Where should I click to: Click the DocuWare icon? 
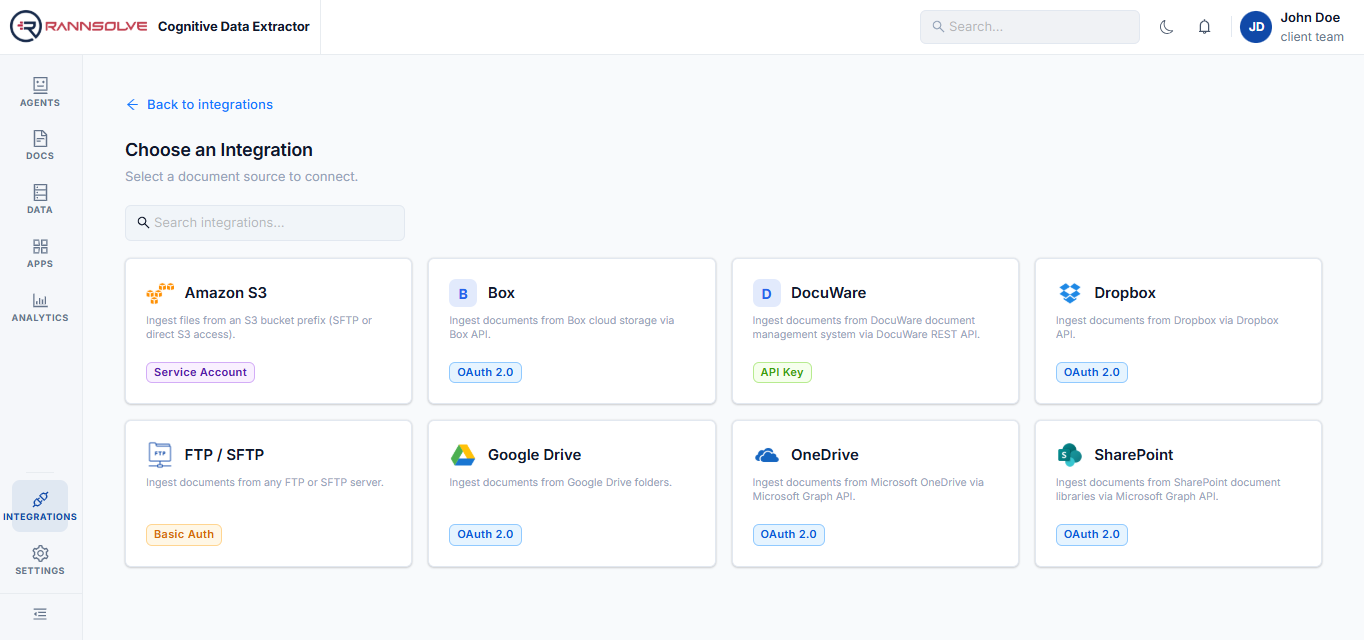pos(767,293)
